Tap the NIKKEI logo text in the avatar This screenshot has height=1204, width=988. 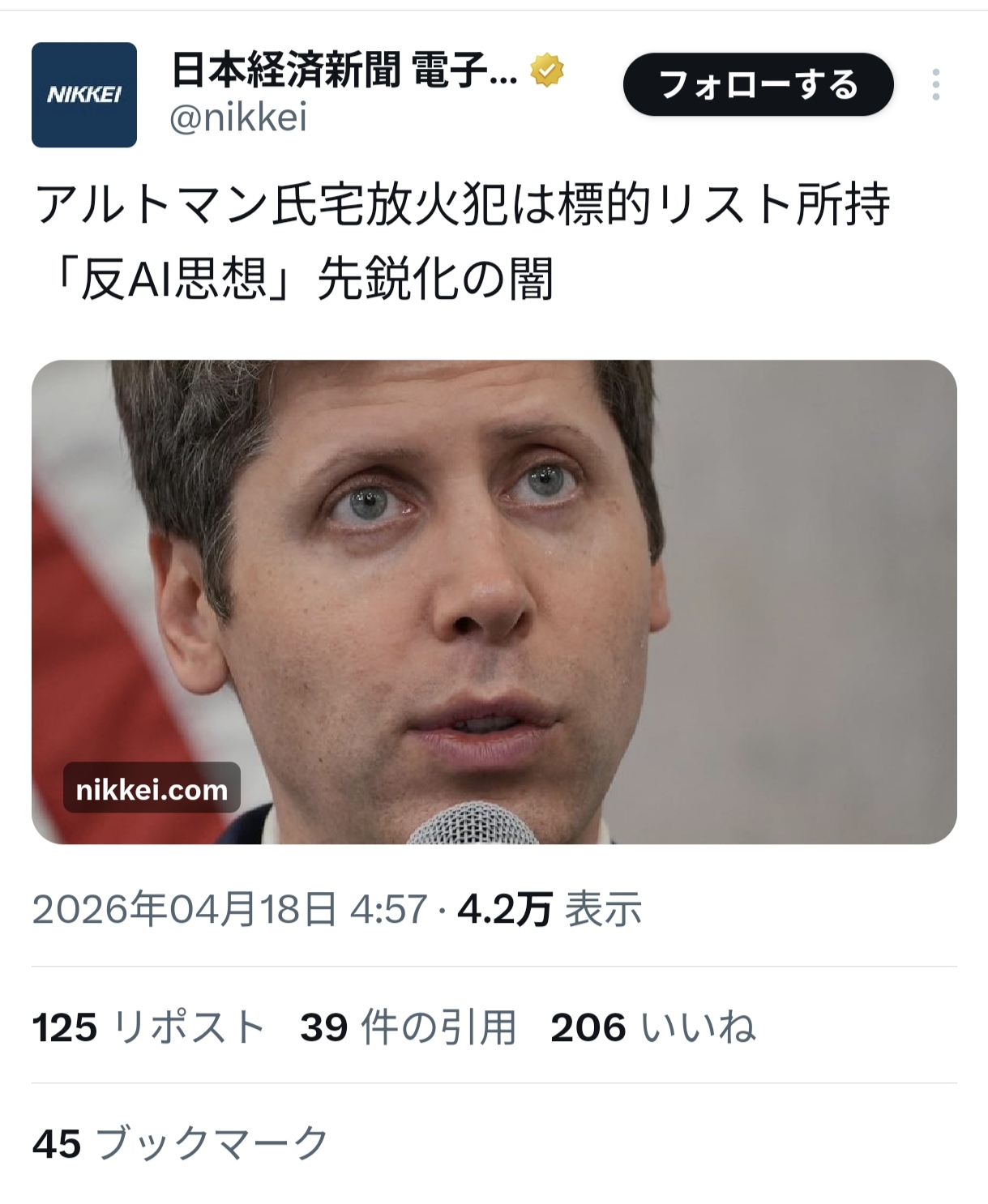[x=84, y=95]
